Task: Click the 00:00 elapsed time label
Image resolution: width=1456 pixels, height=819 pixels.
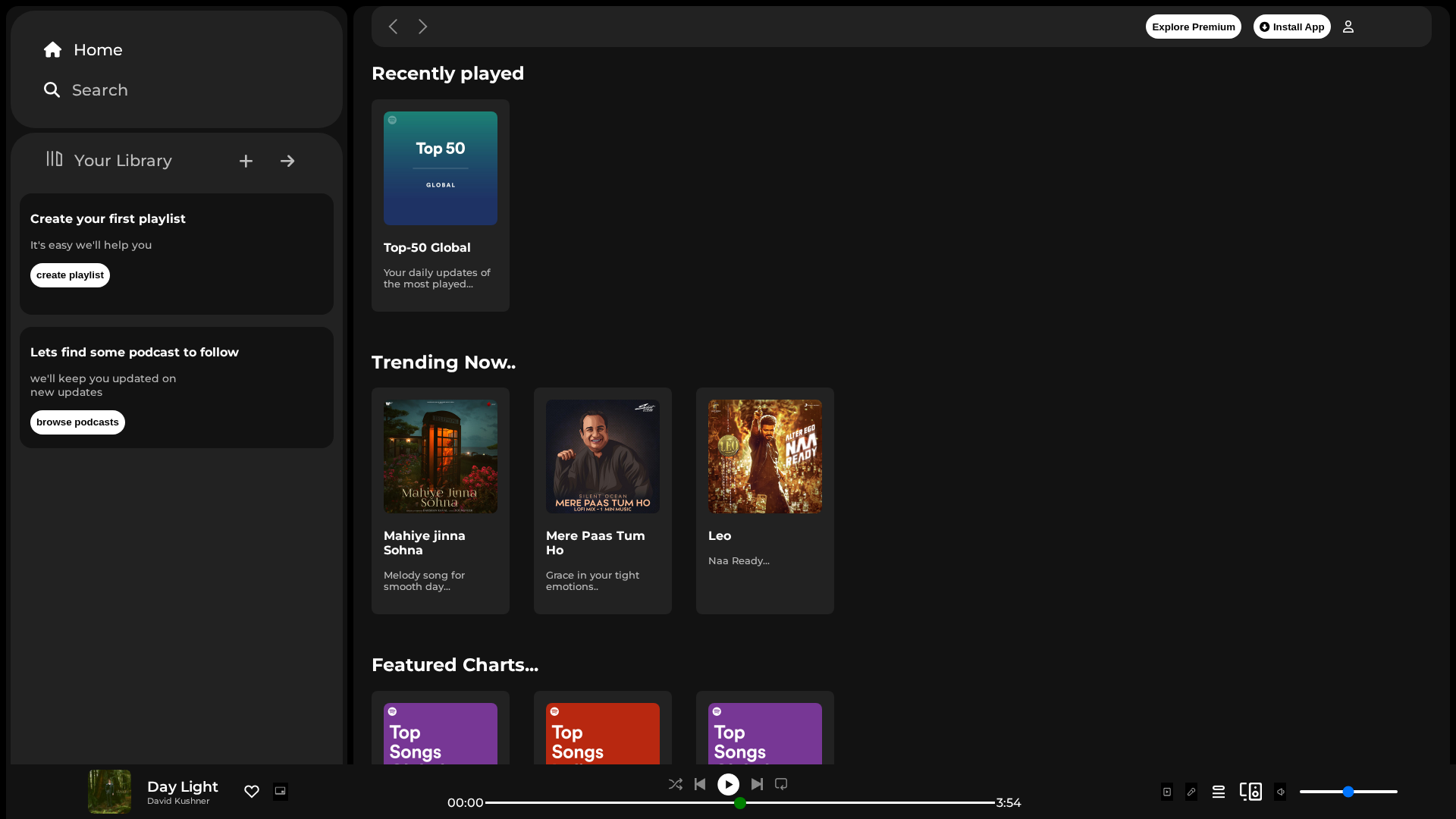Action: [x=466, y=803]
